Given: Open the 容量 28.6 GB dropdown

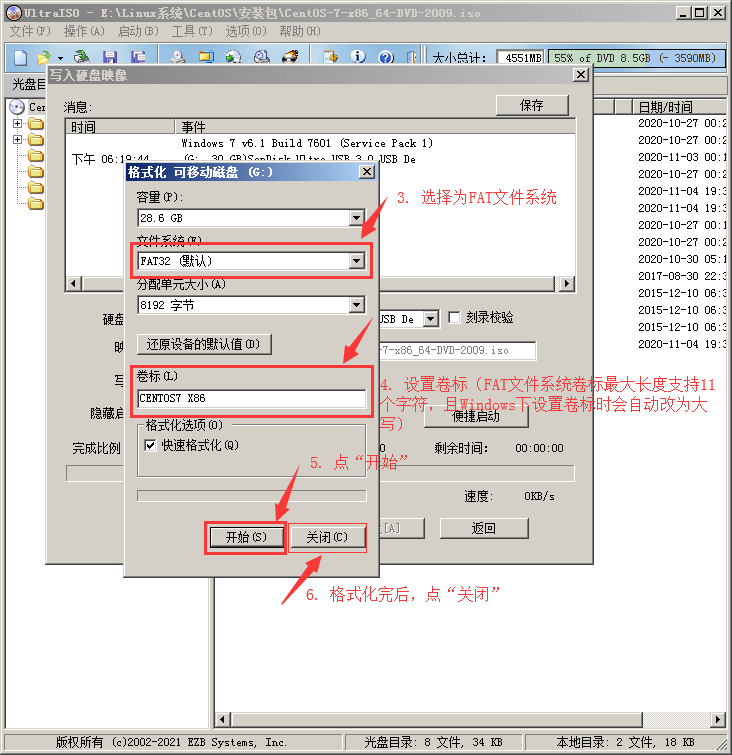Looking at the screenshot, I should pyautogui.click(x=356, y=217).
